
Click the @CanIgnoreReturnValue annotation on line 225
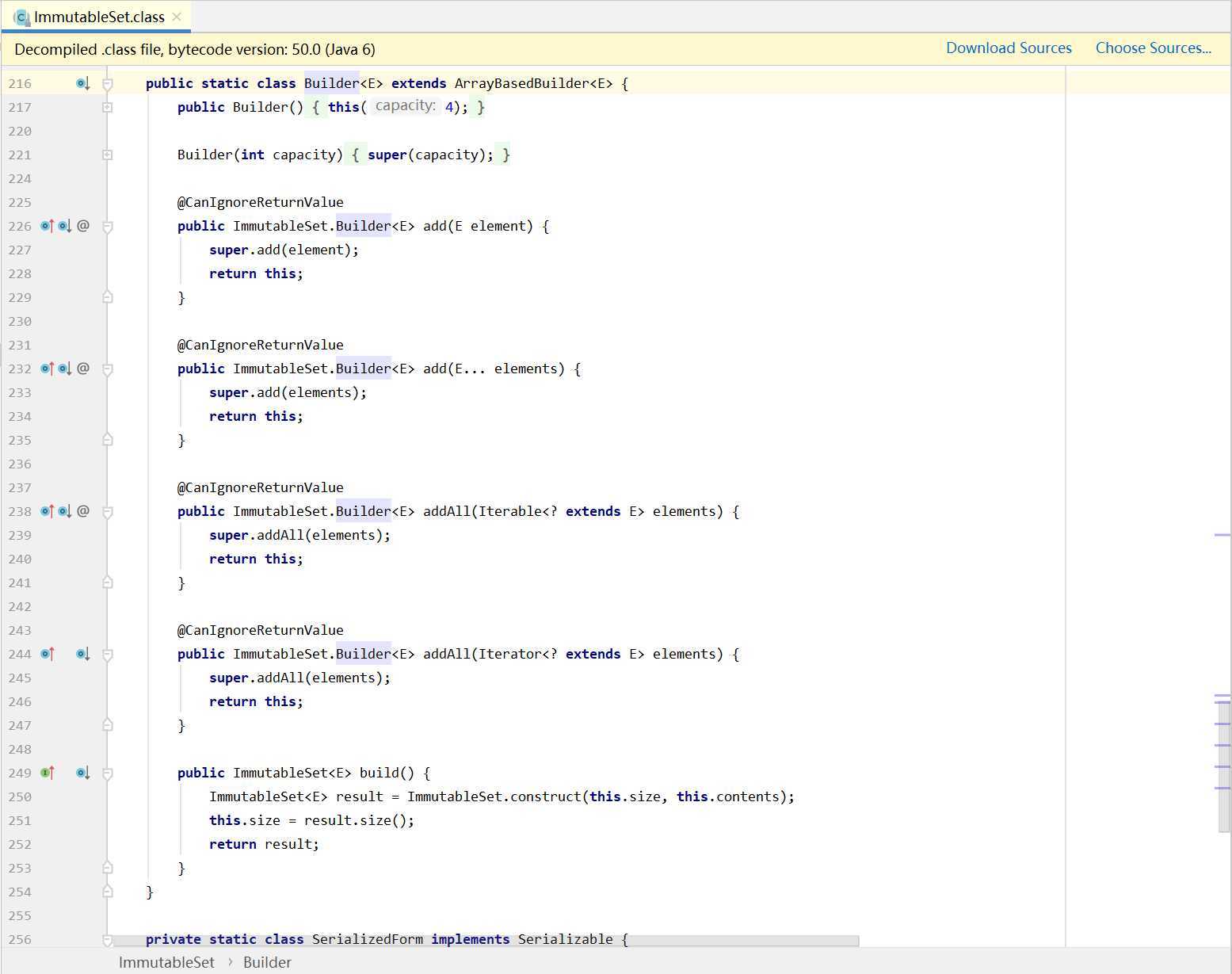tap(261, 202)
